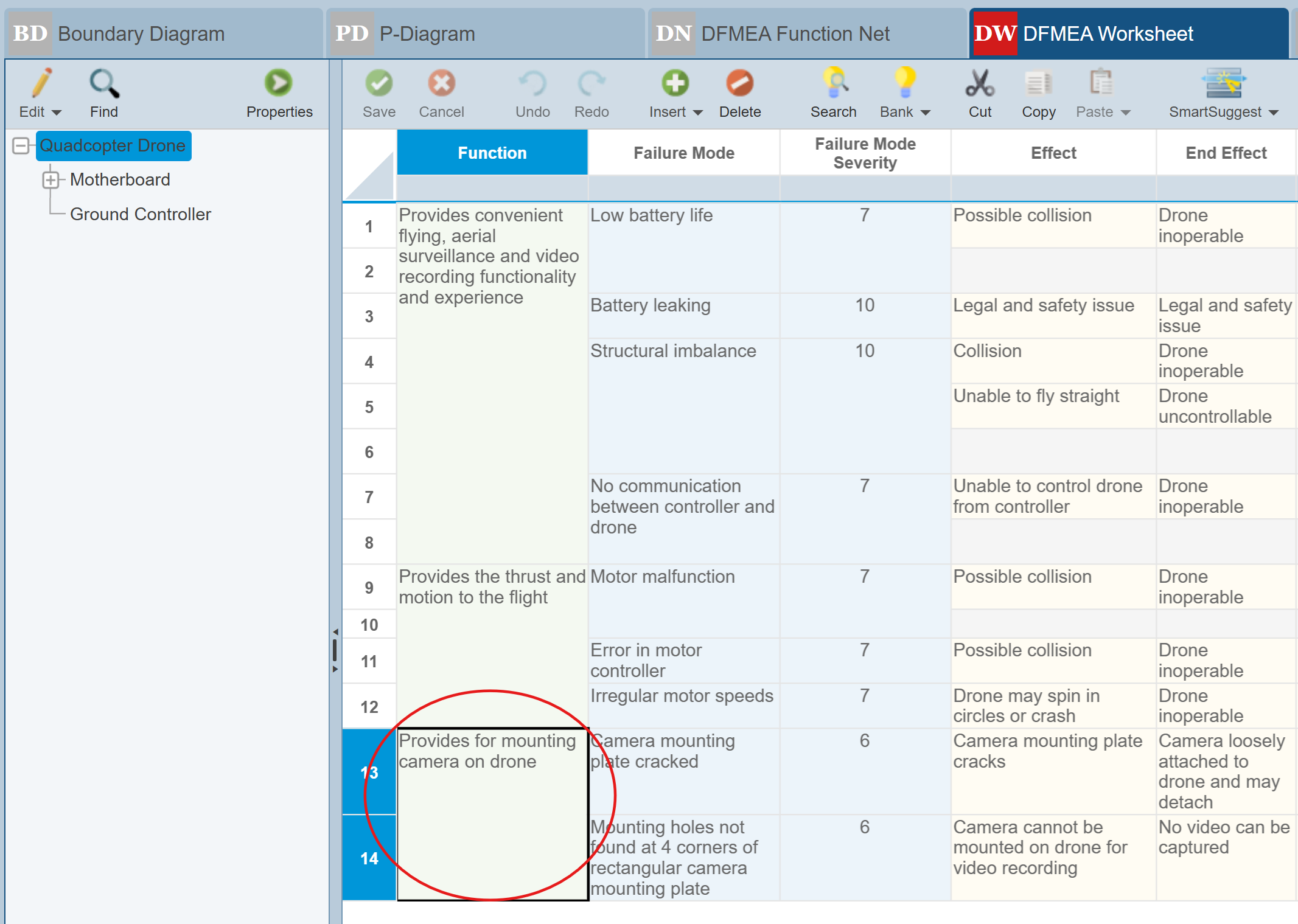Screen dimensions: 1298x924
Task: Click the green Save checkmark icon
Action: 379,83
